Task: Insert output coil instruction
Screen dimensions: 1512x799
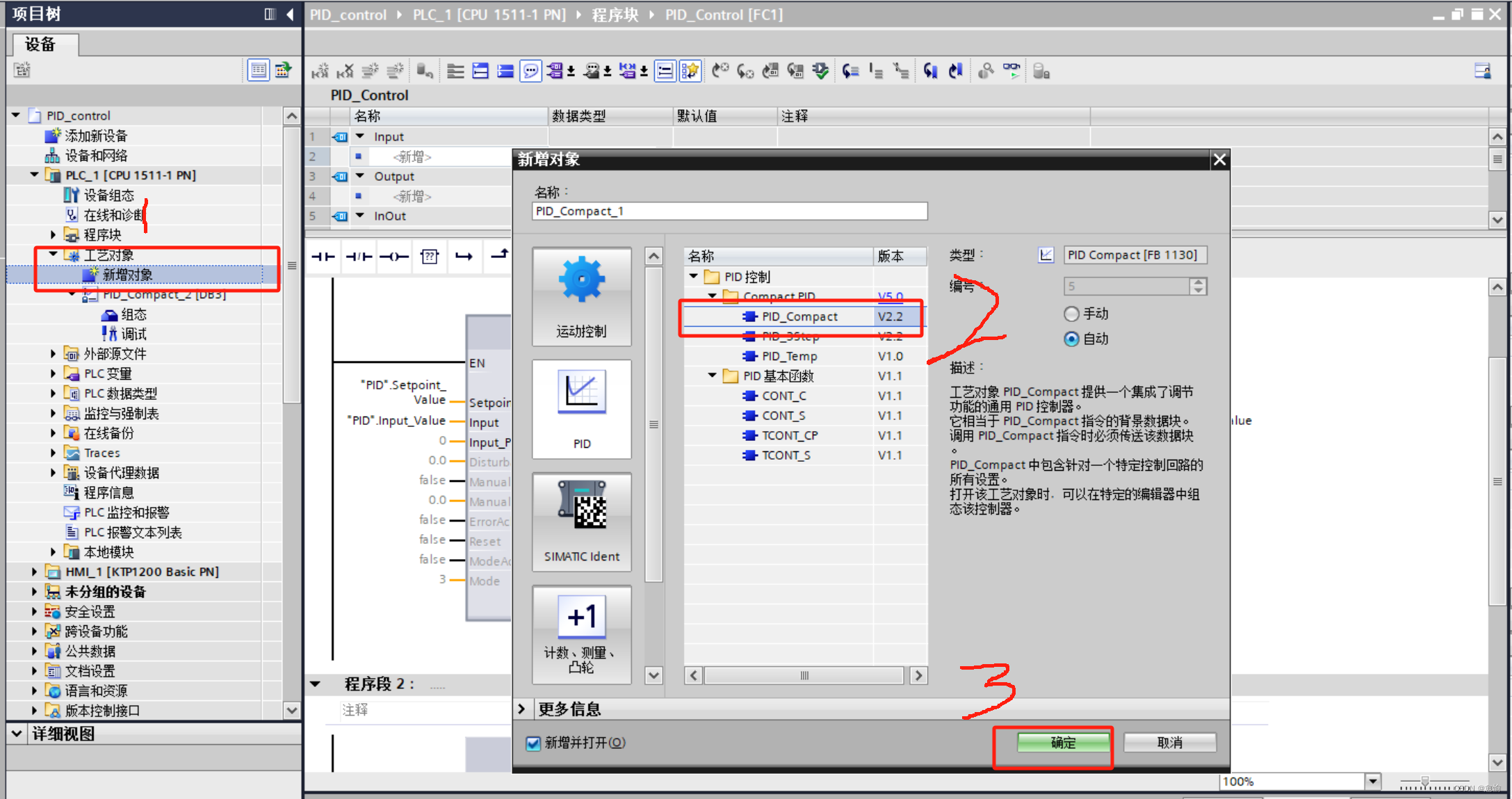Action: (394, 257)
